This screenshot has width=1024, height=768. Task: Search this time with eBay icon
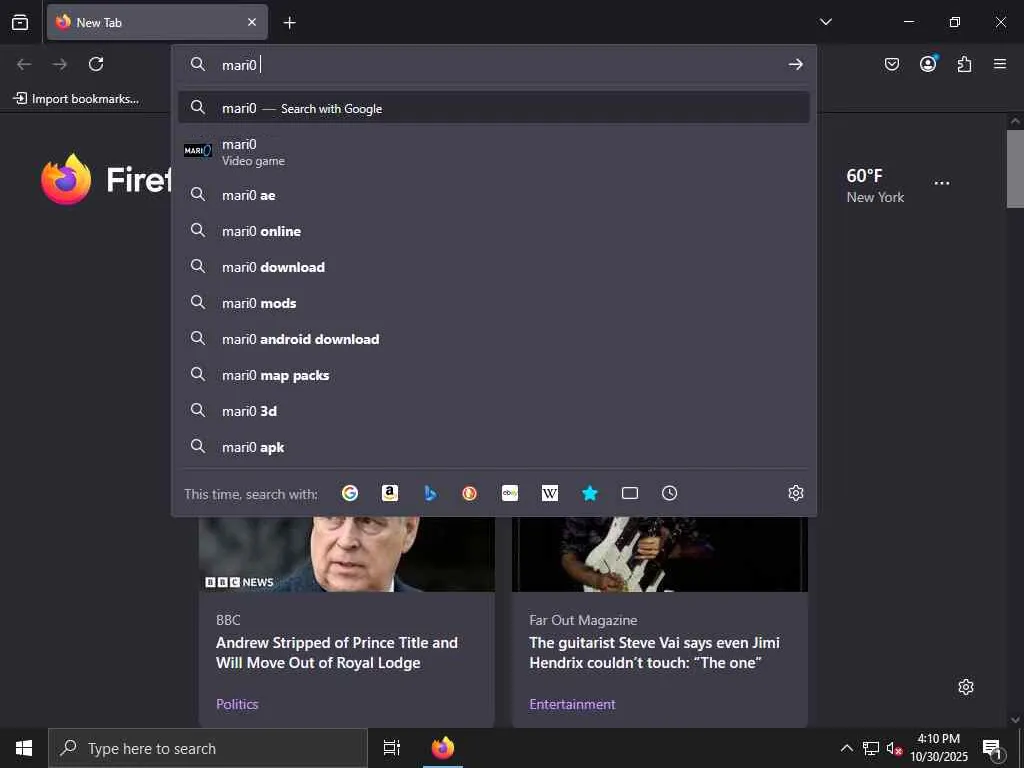[x=510, y=493]
